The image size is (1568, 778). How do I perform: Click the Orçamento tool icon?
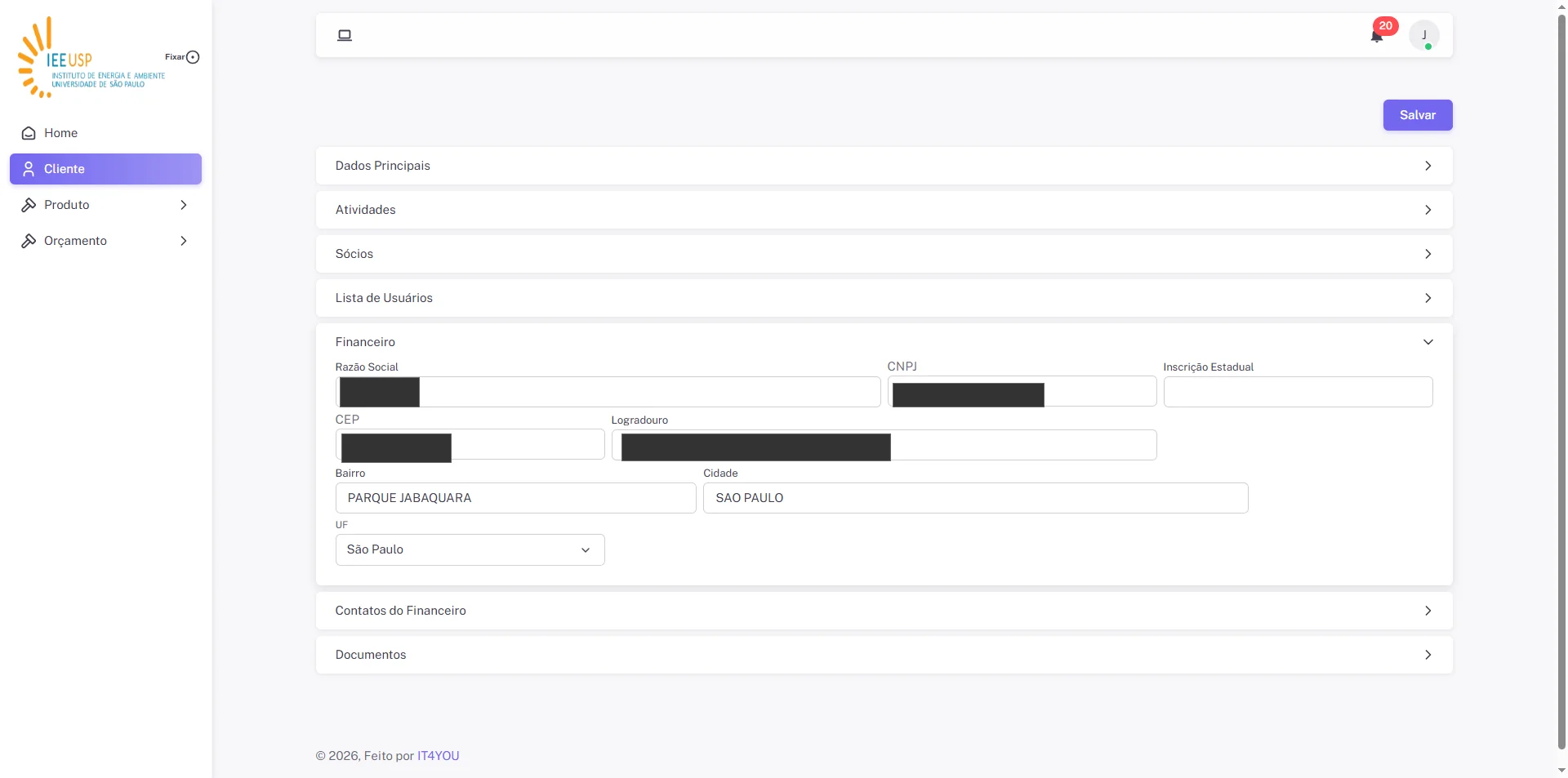click(29, 241)
